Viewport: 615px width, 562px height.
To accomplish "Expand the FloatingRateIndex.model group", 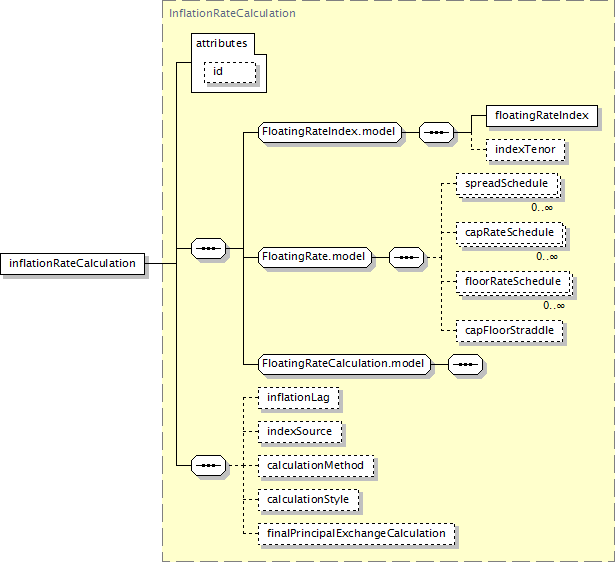I will 330,131.
